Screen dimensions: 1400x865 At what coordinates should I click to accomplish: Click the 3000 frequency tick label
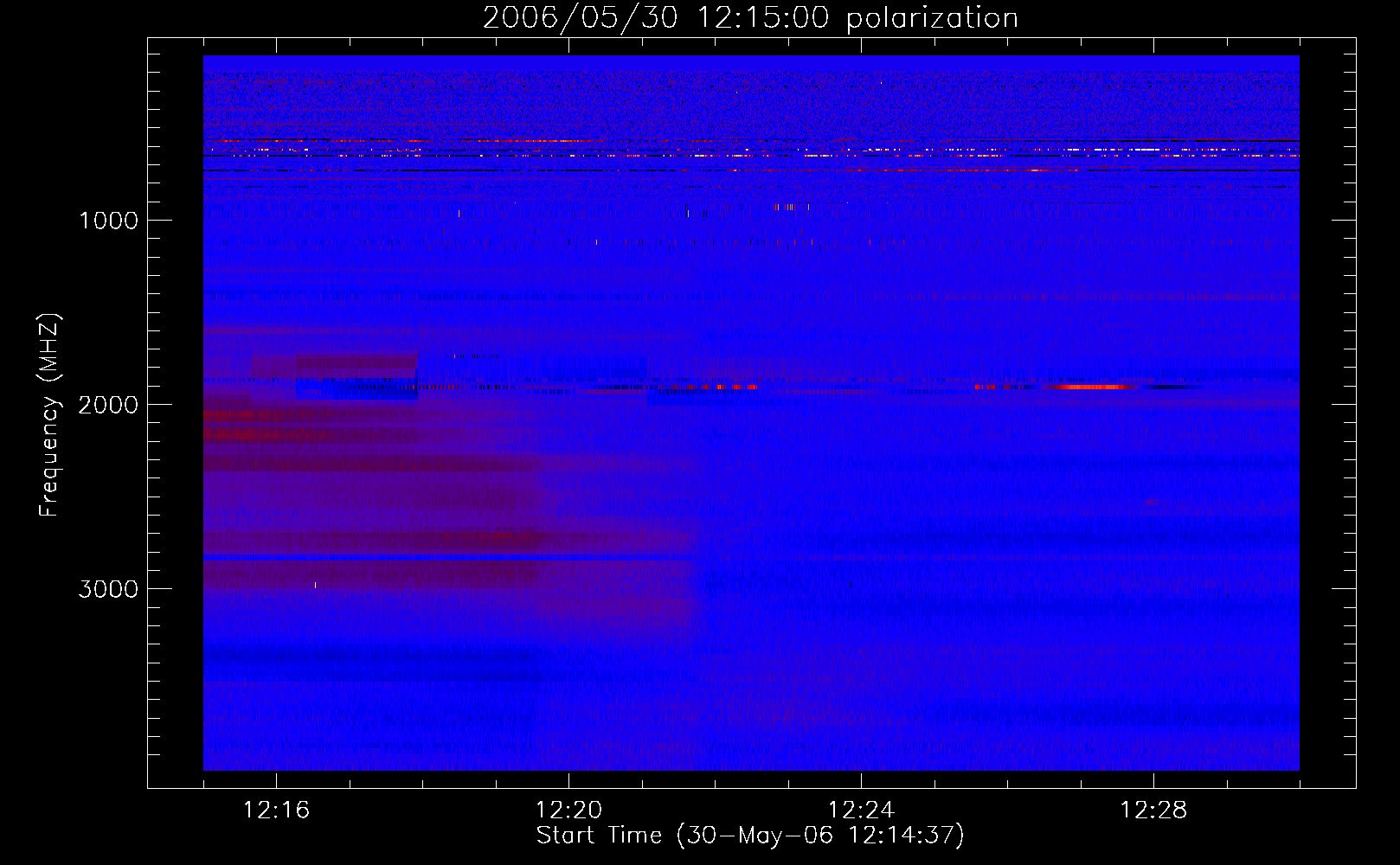pyautogui.click(x=109, y=589)
